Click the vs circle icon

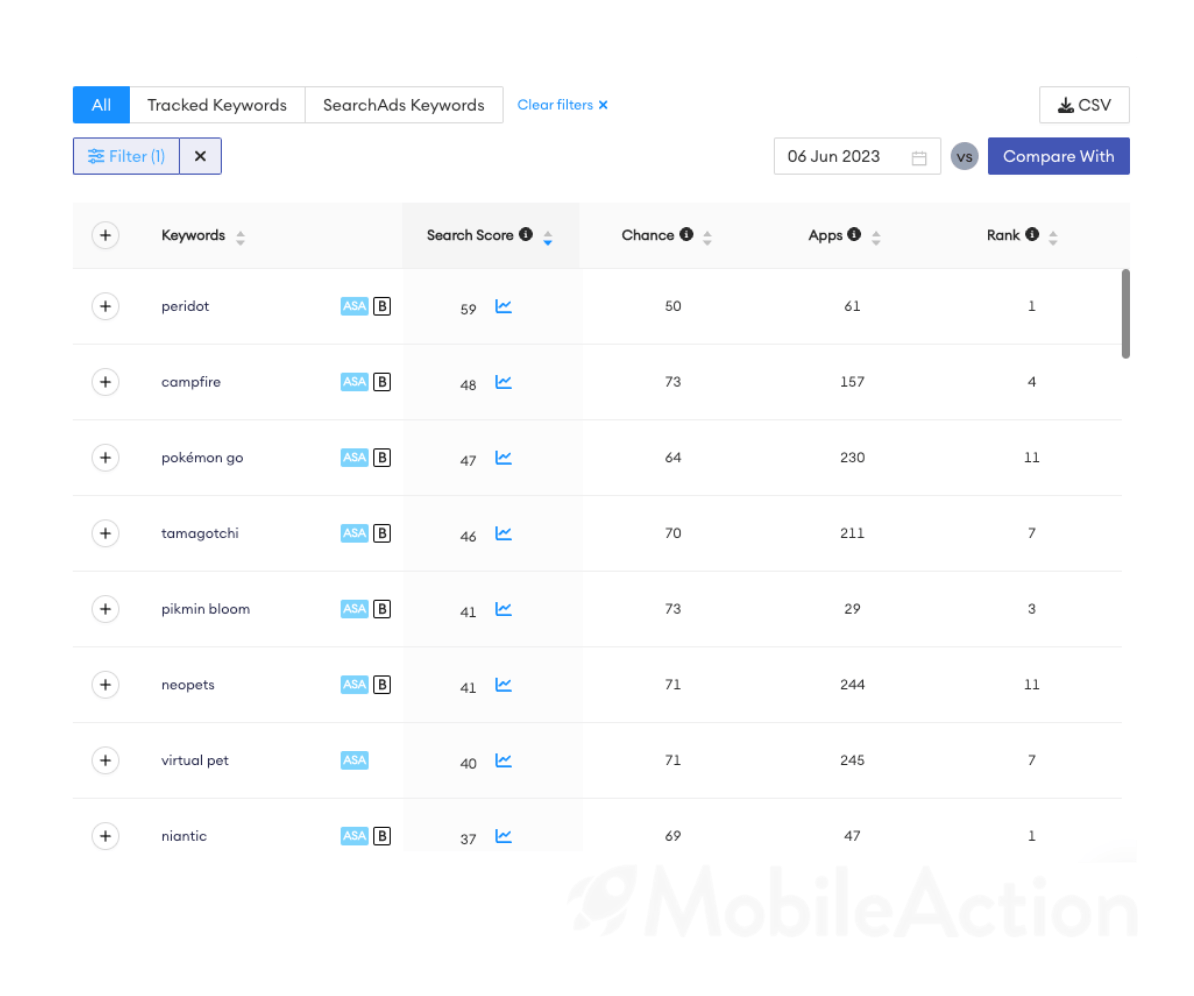tap(964, 157)
